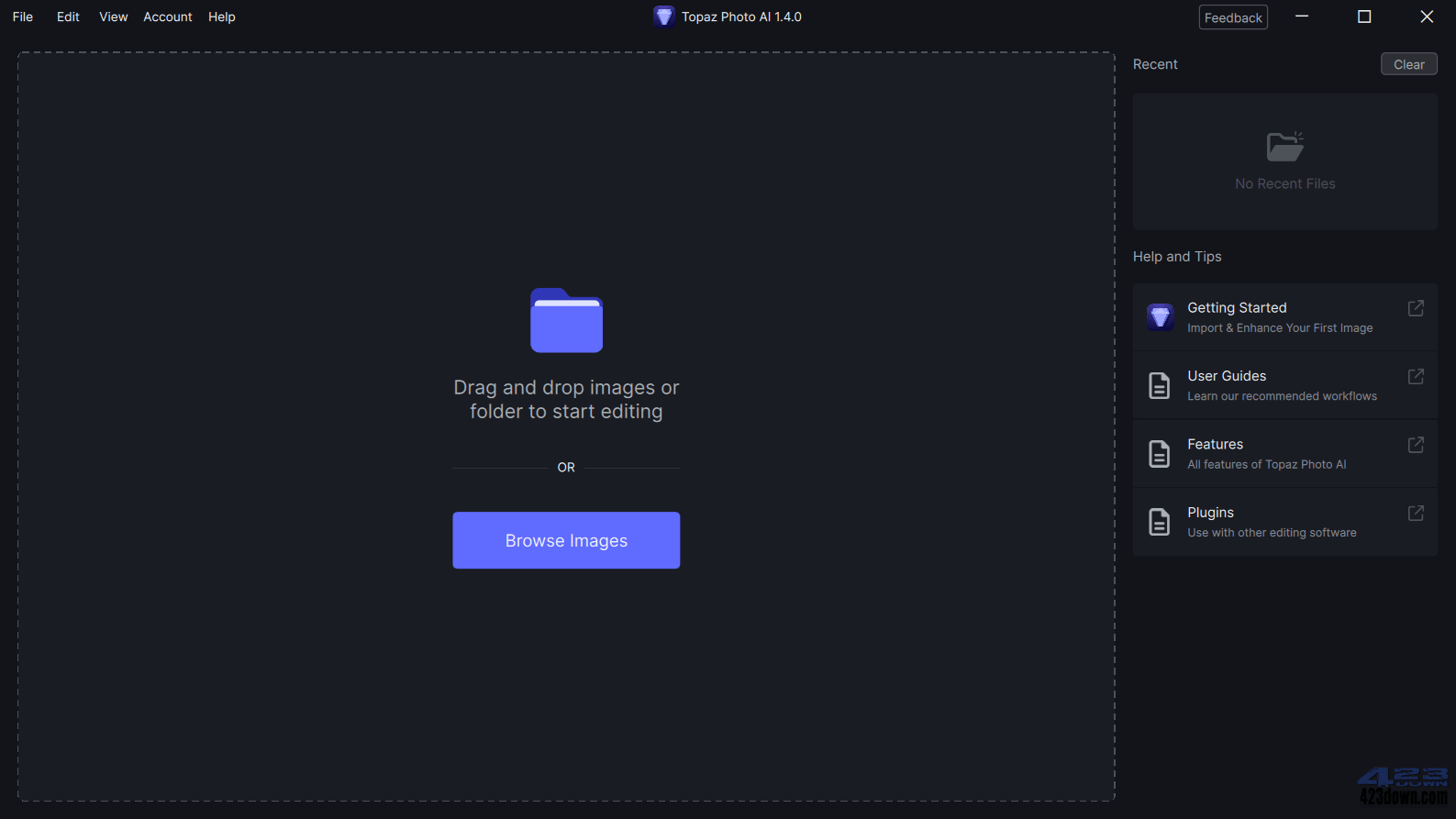Click the blue folder icon in drop area

click(x=566, y=320)
